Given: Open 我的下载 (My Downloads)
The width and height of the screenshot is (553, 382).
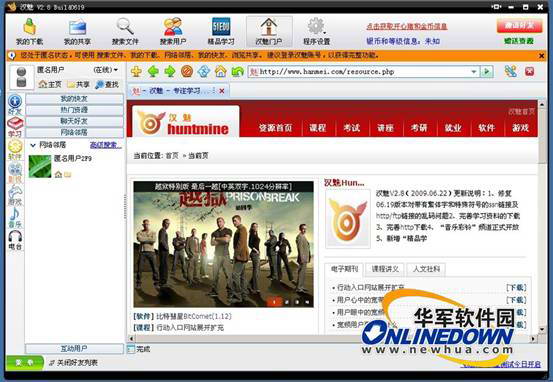Looking at the screenshot, I should pos(30,32).
